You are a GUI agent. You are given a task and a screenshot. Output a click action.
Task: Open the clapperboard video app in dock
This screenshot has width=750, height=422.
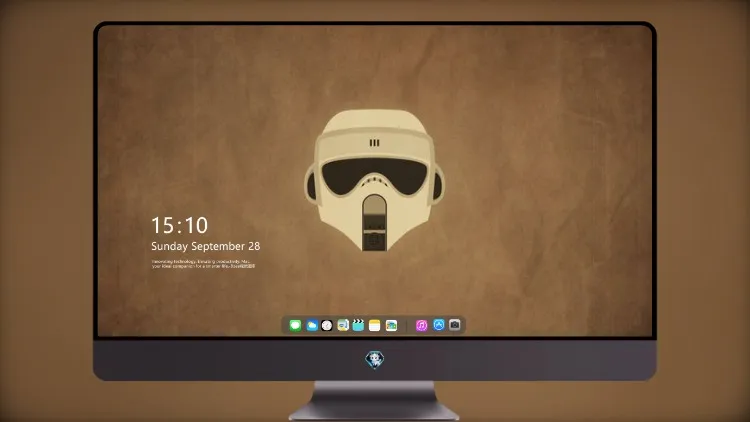coord(358,325)
